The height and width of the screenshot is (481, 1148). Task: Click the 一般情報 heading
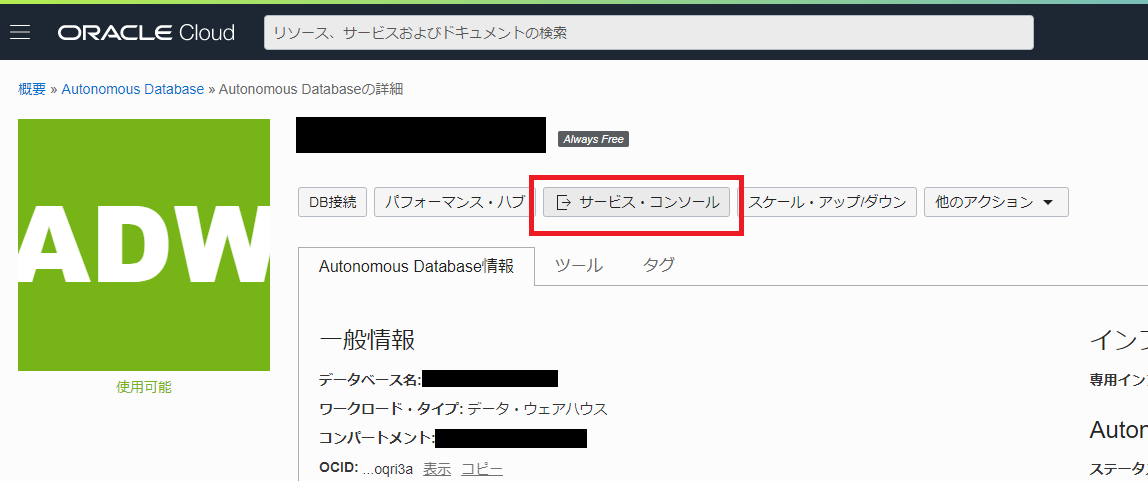[x=368, y=340]
